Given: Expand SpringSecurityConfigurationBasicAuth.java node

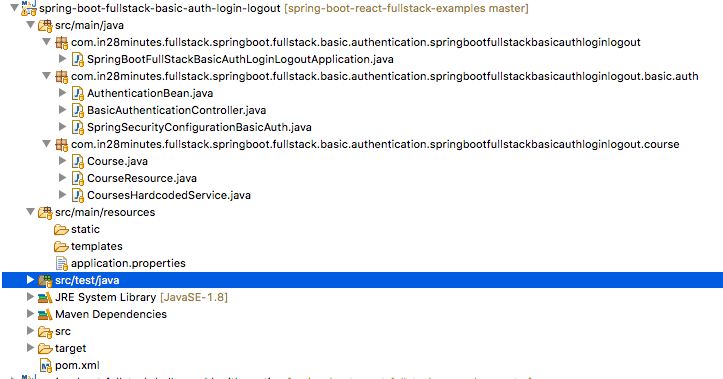Looking at the screenshot, I should point(63,126).
